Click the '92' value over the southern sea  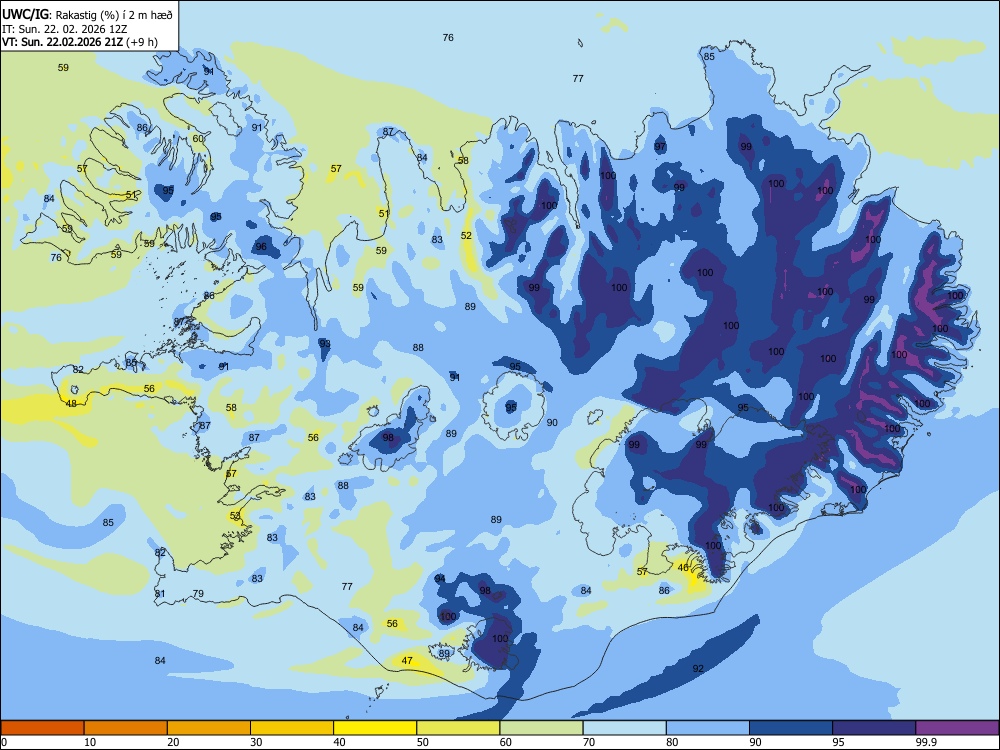tap(698, 668)
